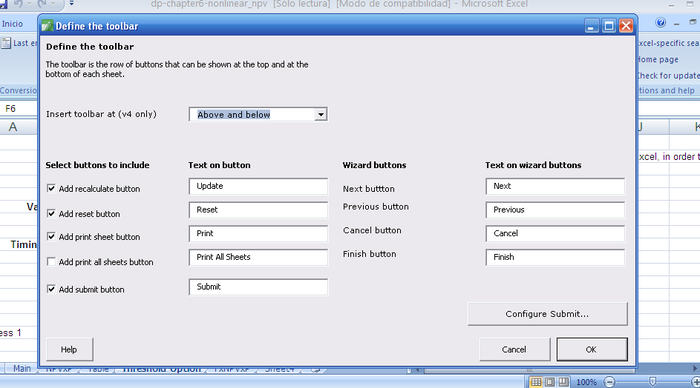
Task: Switch to Page Break Preview icon
Action: tap(564, 382)
